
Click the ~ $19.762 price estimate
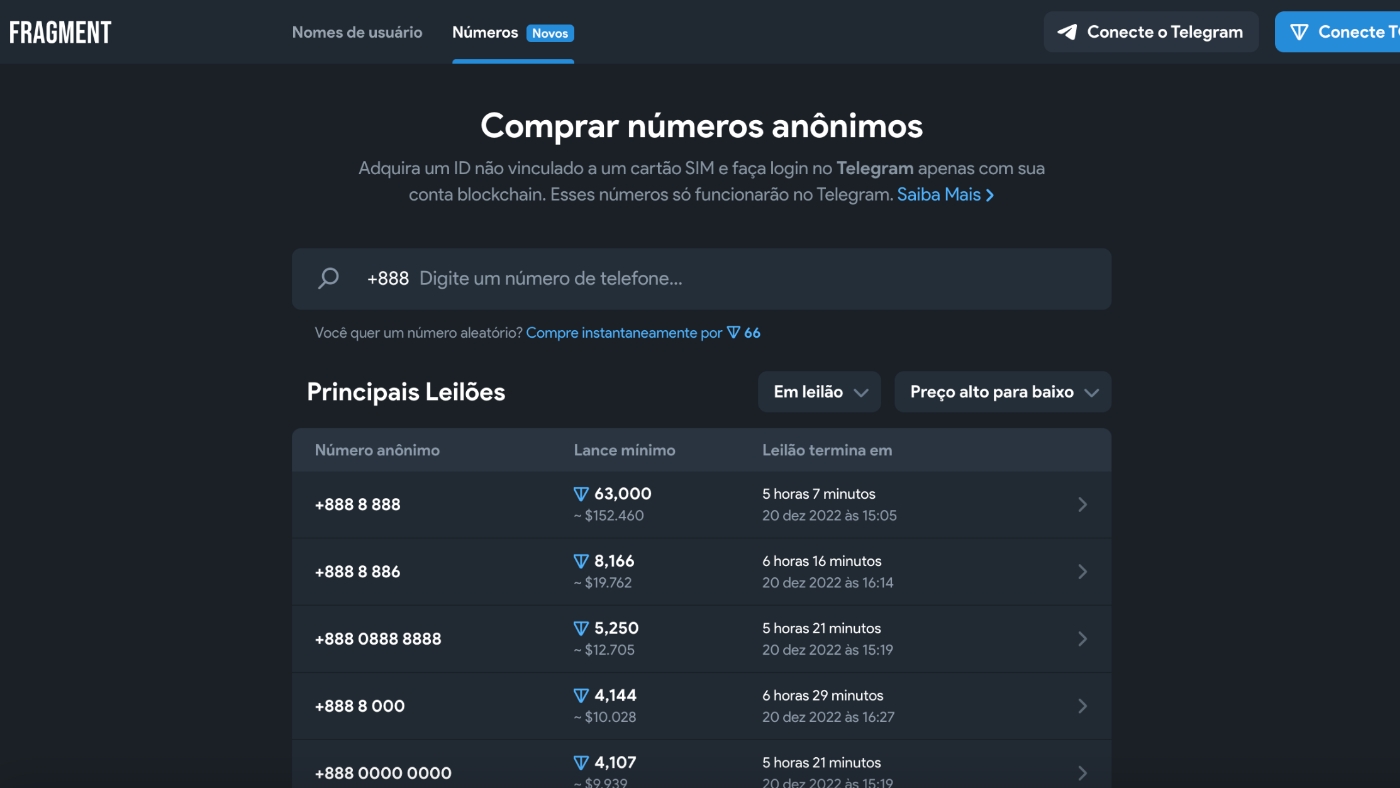point(603,583)
